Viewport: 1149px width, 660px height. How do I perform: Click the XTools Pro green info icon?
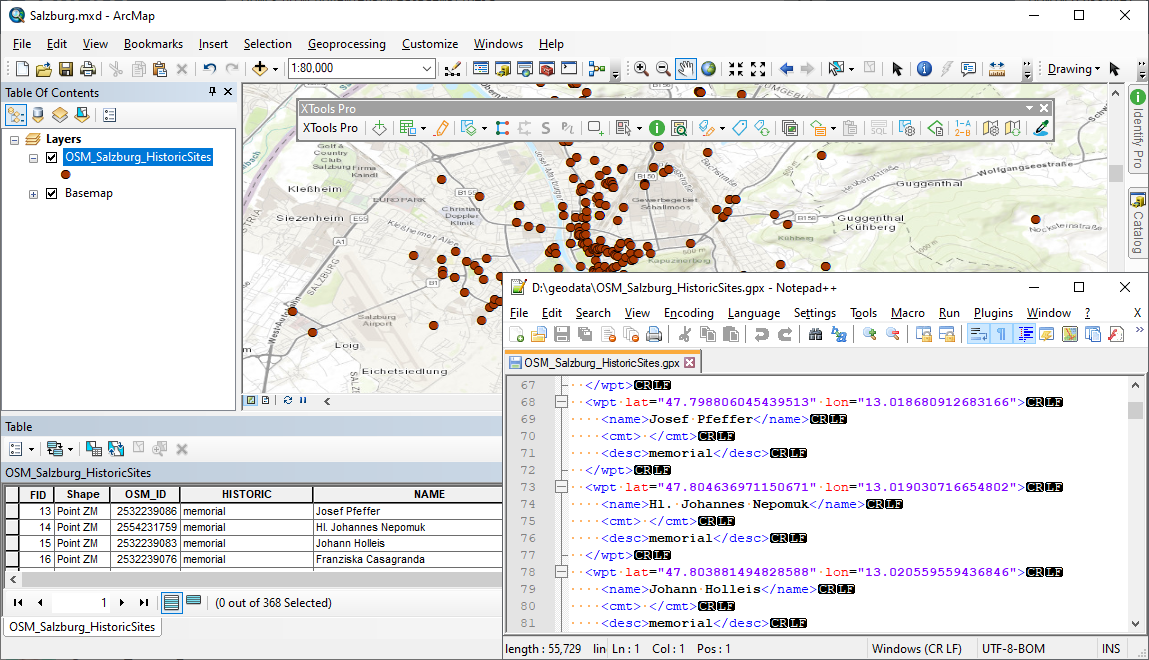tap(657, 128)
